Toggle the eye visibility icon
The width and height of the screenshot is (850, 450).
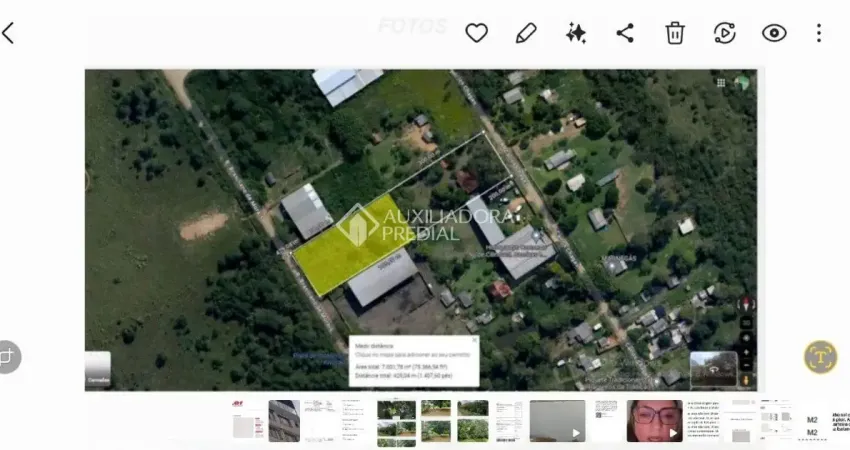[774, 33]
